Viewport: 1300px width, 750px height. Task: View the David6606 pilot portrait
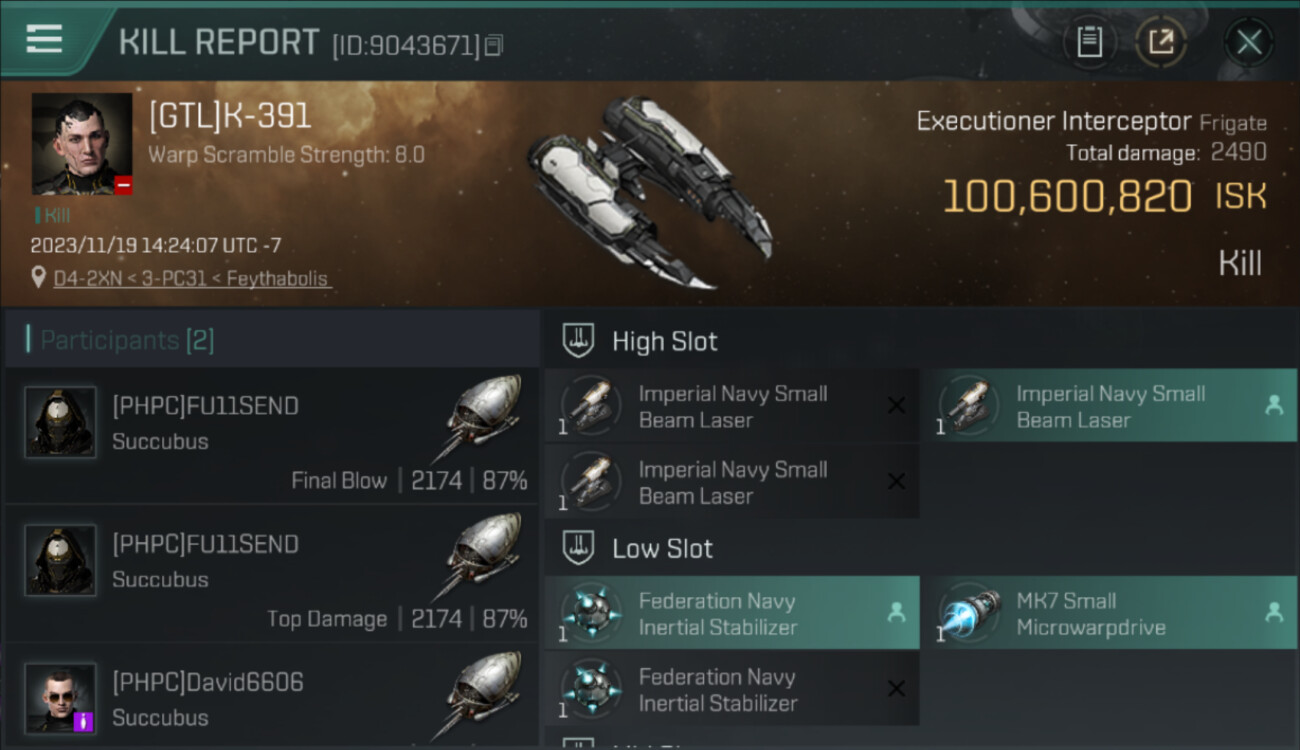tap(60, 697)
